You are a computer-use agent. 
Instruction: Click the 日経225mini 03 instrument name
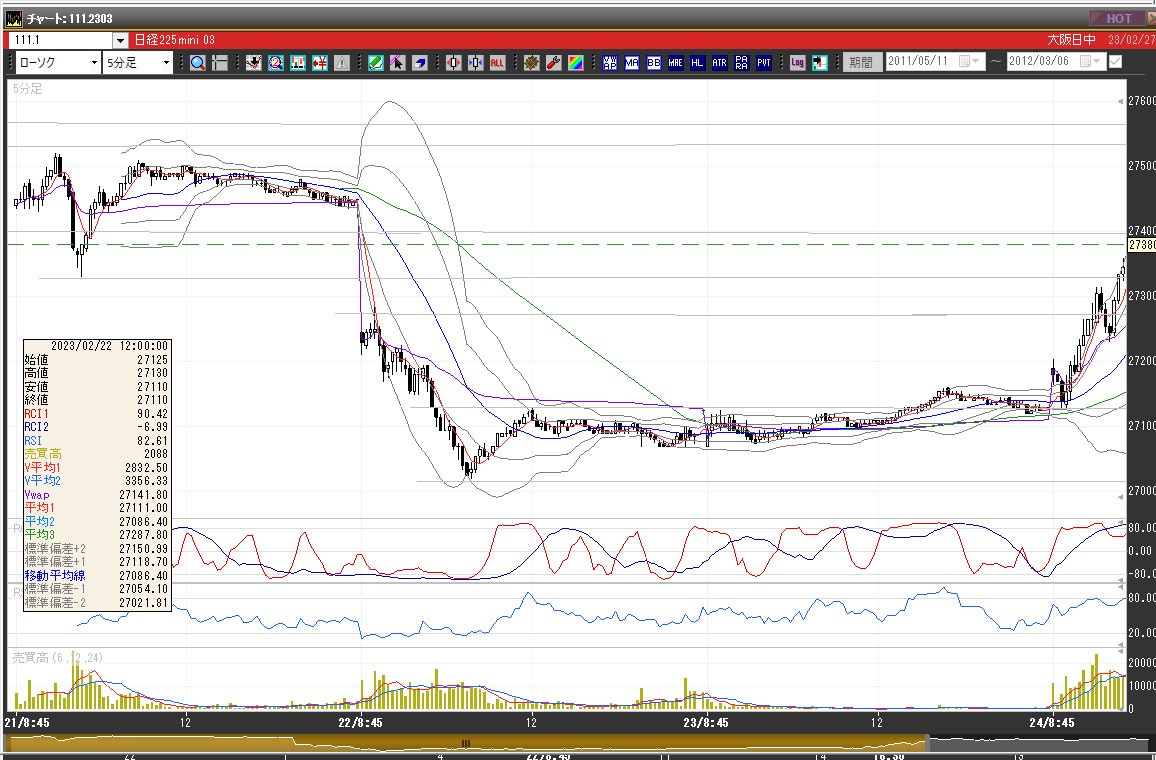click(x=175, y=40)
